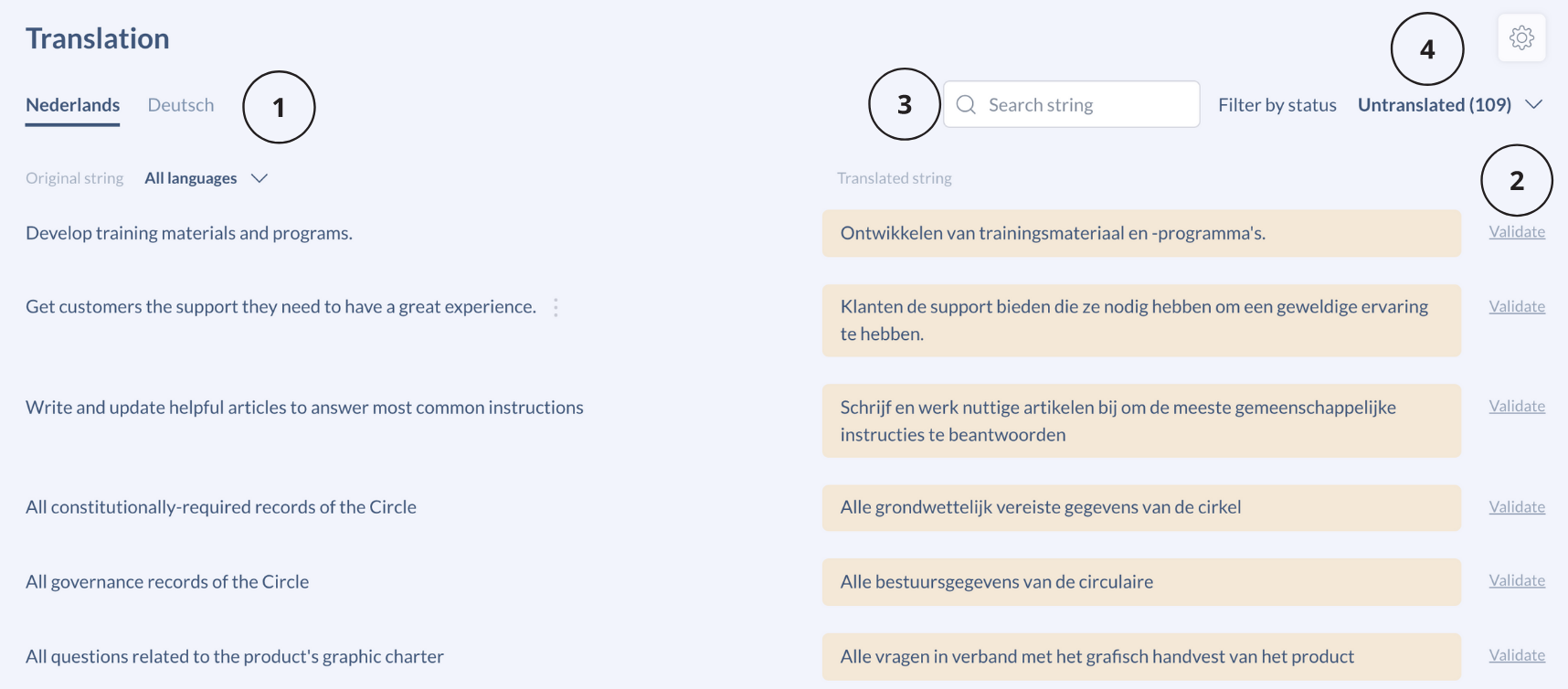Image resolution: width=1568 pixels, height=689 pixels.
Task: Open options menu beside 'Get customers' string
Action: (556, 307)
